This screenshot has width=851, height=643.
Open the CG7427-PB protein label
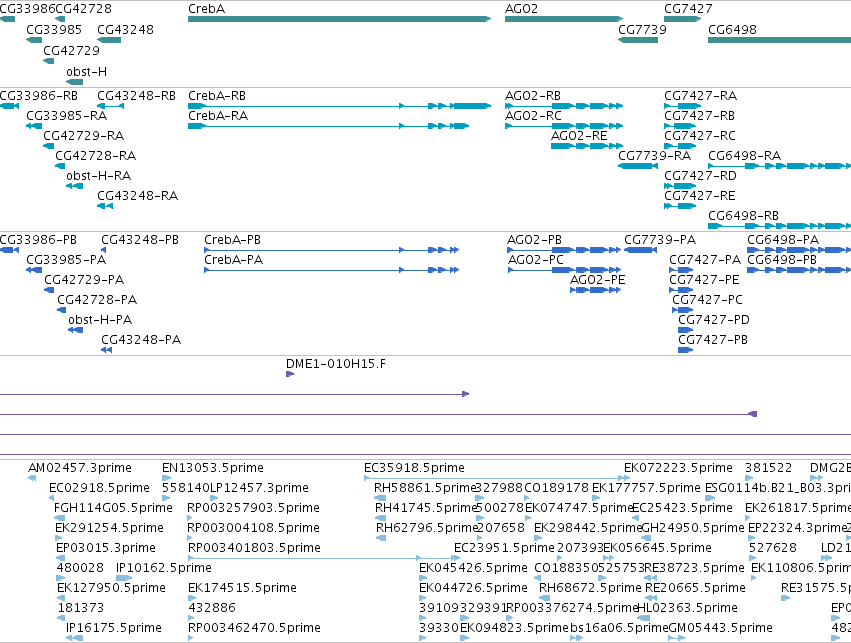click(x=713, y=340)
